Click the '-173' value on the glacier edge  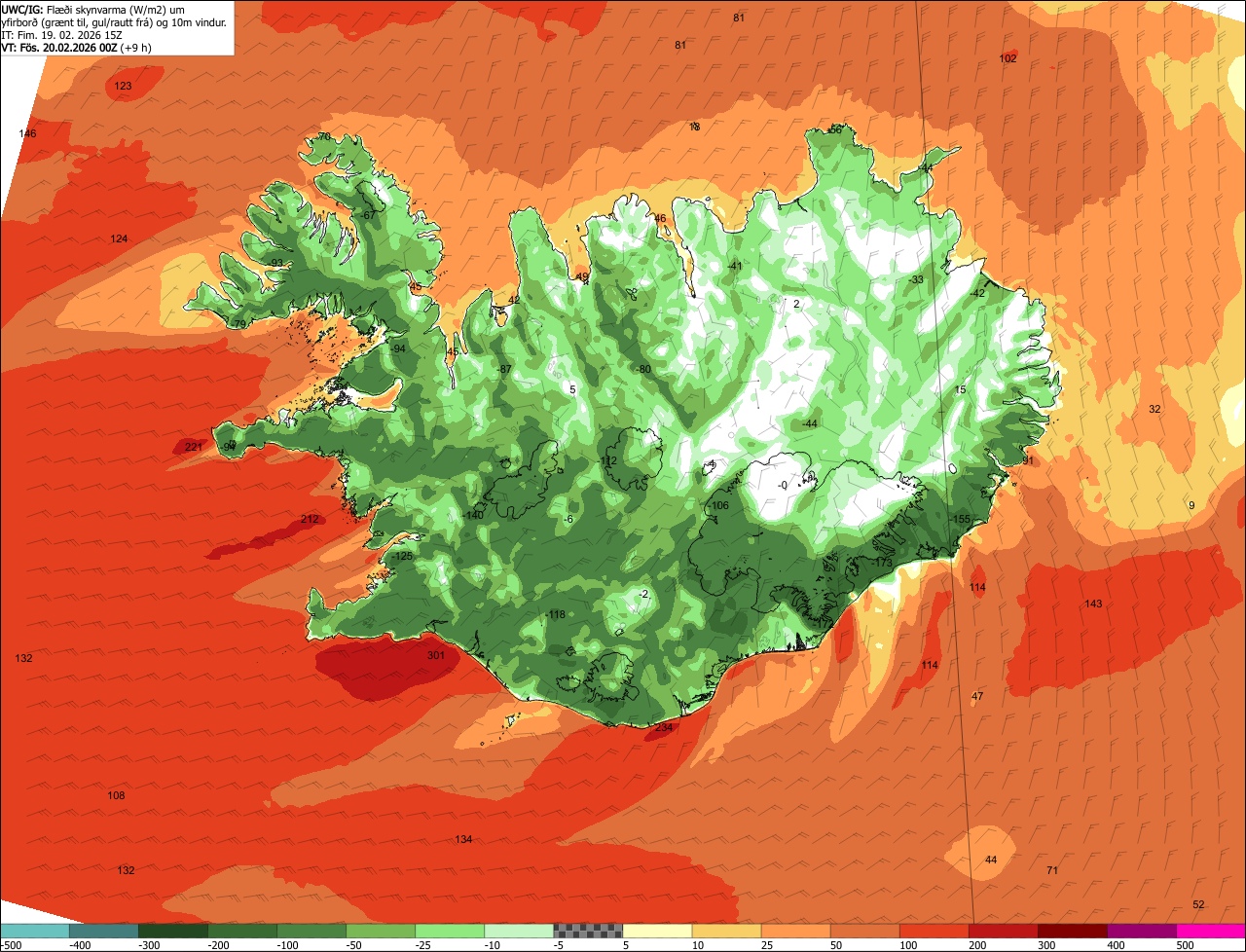882,563
